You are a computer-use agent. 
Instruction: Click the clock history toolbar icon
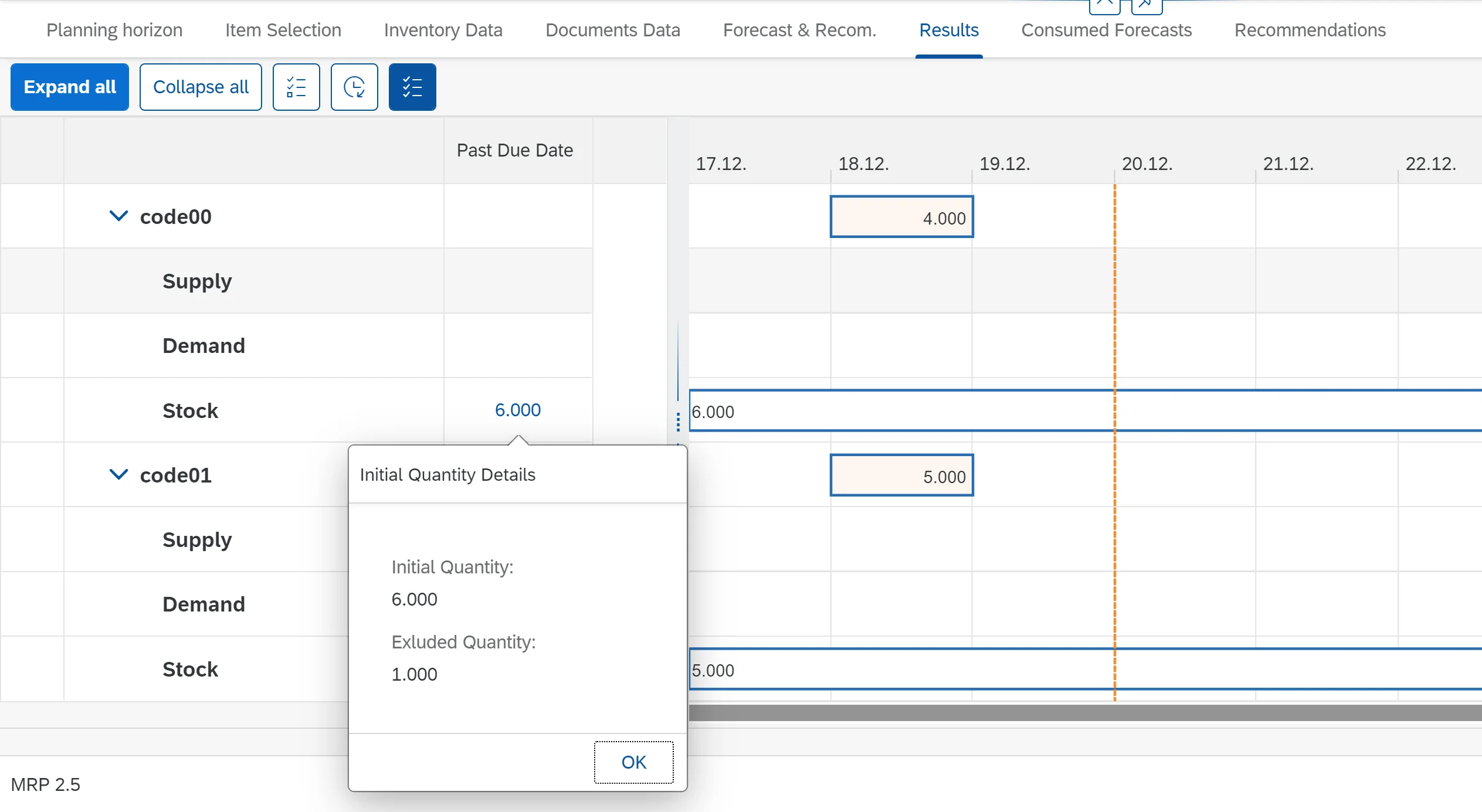(354, 87)
